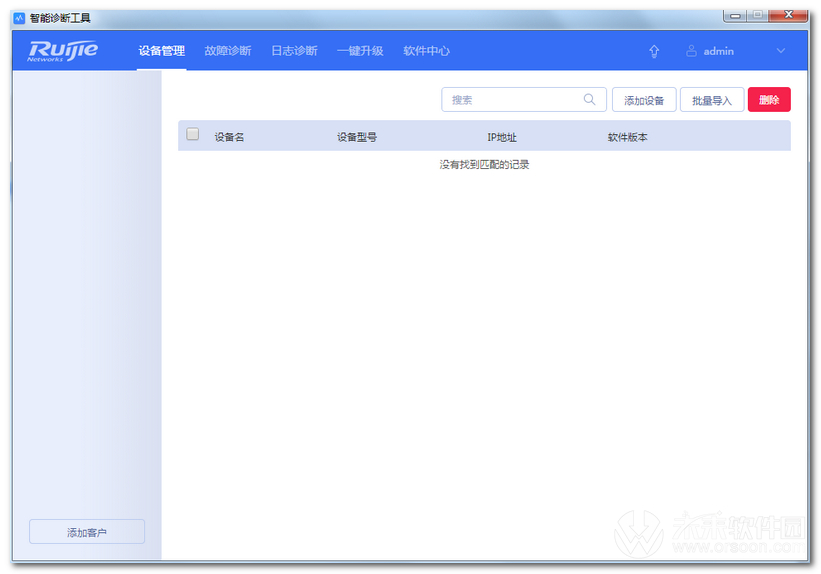Screen dimensions: 821x574
Task: Click the 设备名 column header
Action: pyautogui.click(x=229, y=137)
